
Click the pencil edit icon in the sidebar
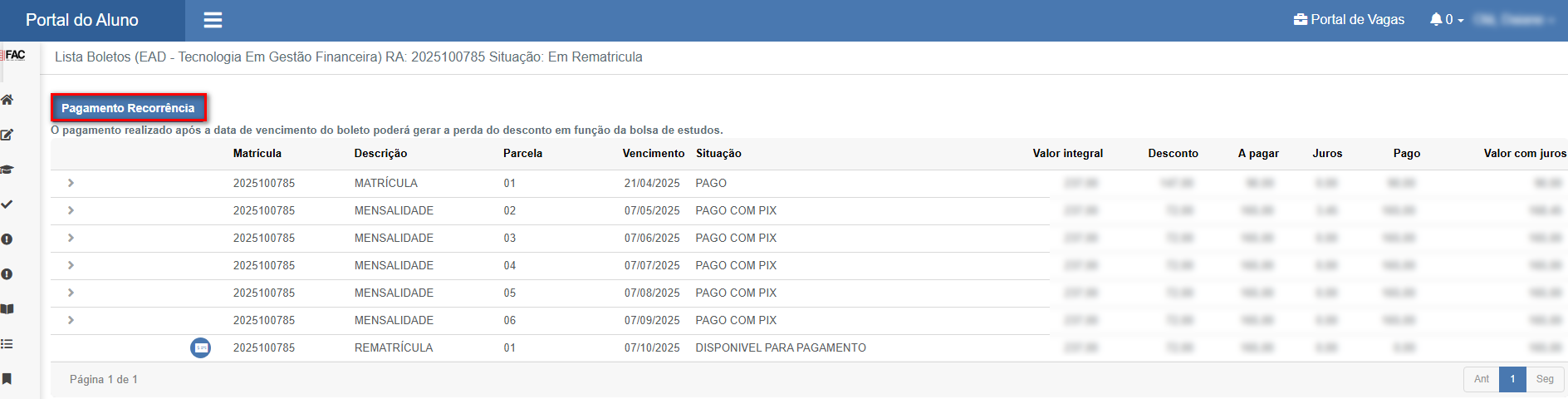tap(7, 135)
